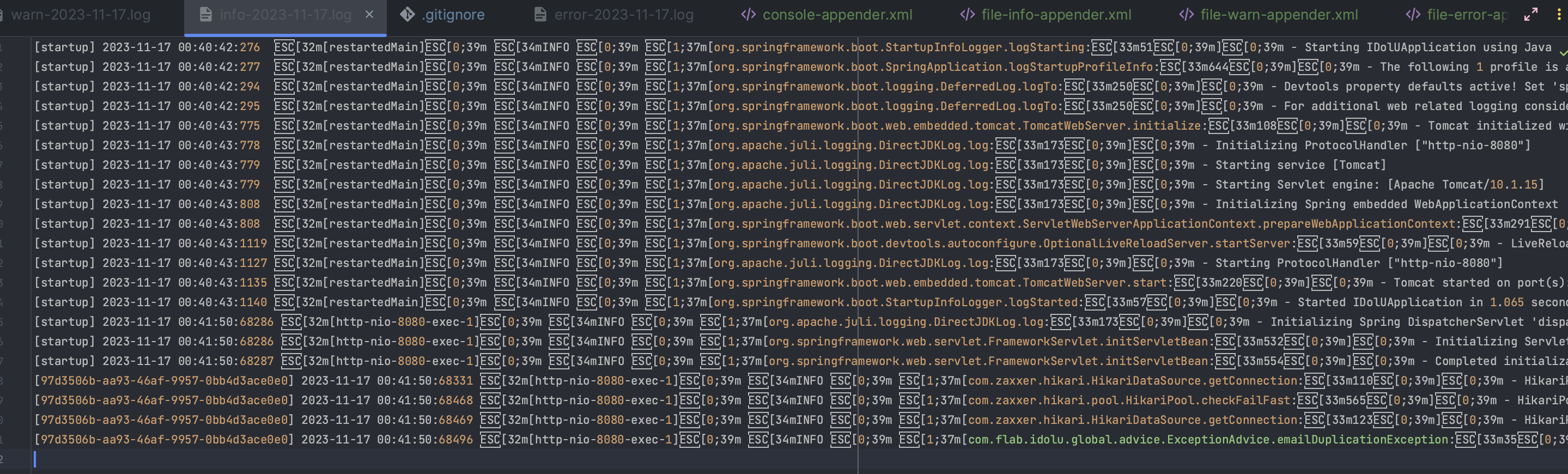The width and height of the screenshot is (1568, 474).
Task: Click TomcatWebServer.start class name
Action: pyautogui.click(x=1095, y=282)
